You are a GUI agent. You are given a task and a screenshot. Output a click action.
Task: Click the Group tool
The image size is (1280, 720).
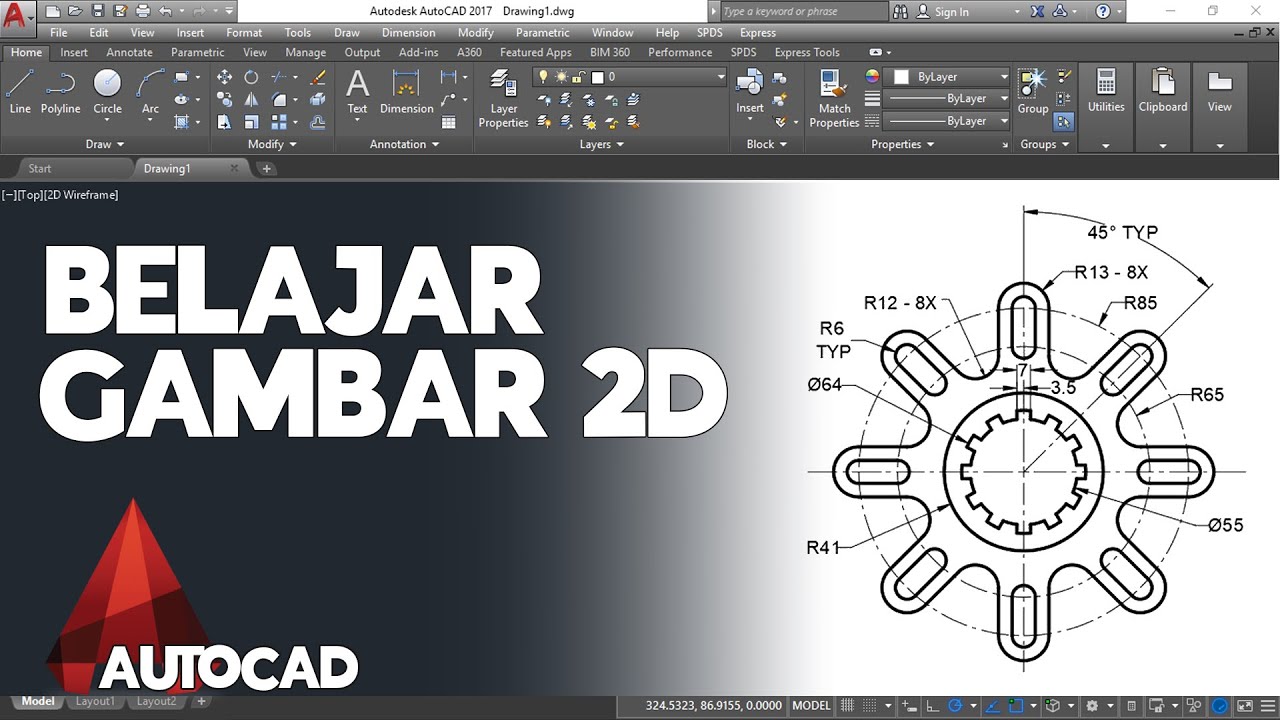click(1033, 92)
